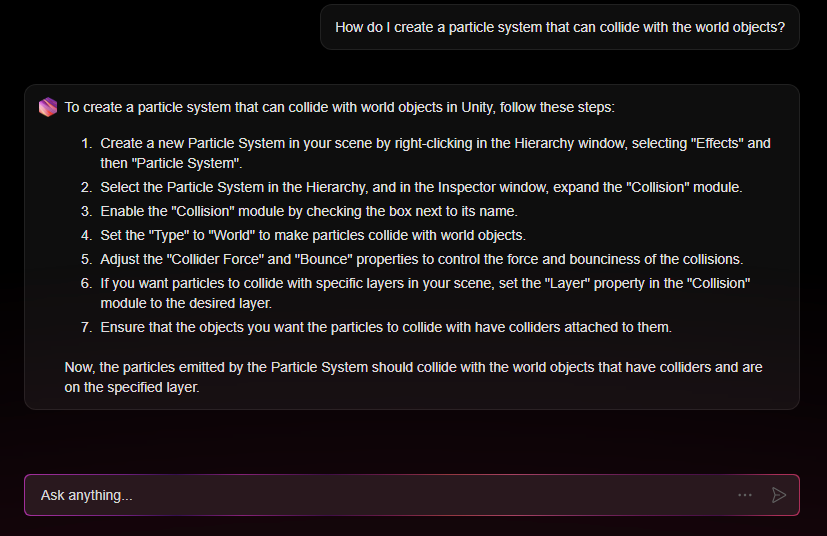Click the quoted "Bounce" text in step 5
This screenshot has height=536, width=827.
click(x=323, y=259)
